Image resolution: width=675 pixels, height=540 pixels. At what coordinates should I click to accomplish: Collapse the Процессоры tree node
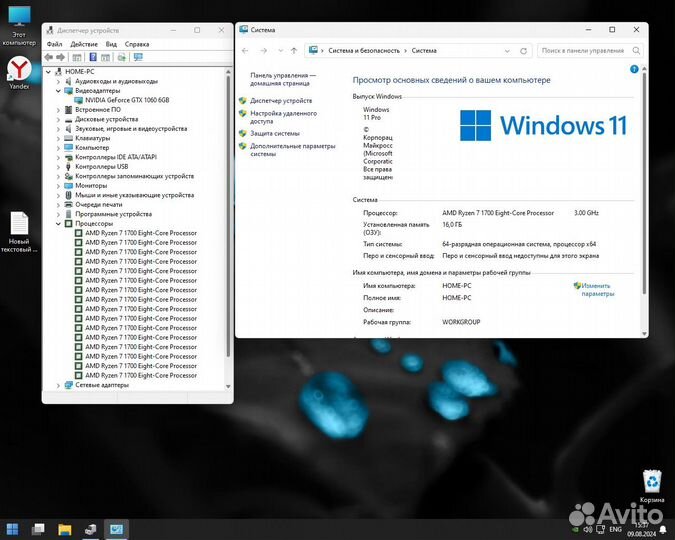click(58, 223)
